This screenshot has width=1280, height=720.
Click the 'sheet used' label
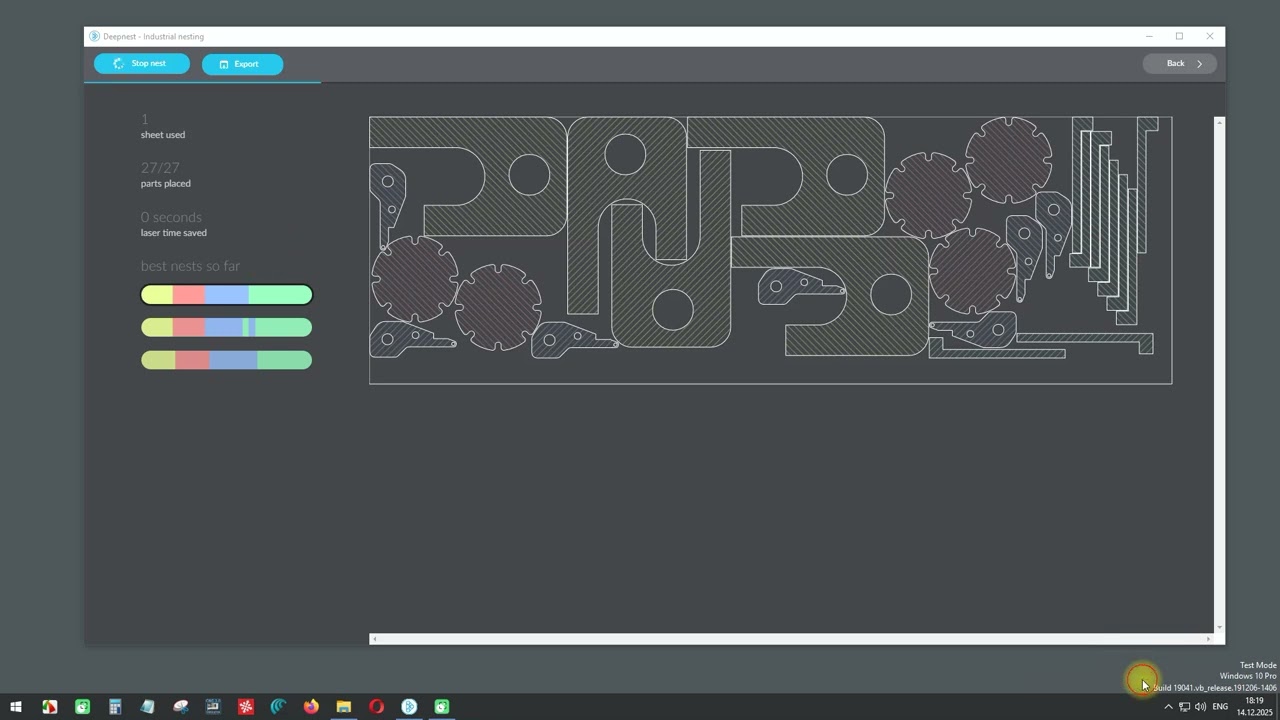[163, 134]
